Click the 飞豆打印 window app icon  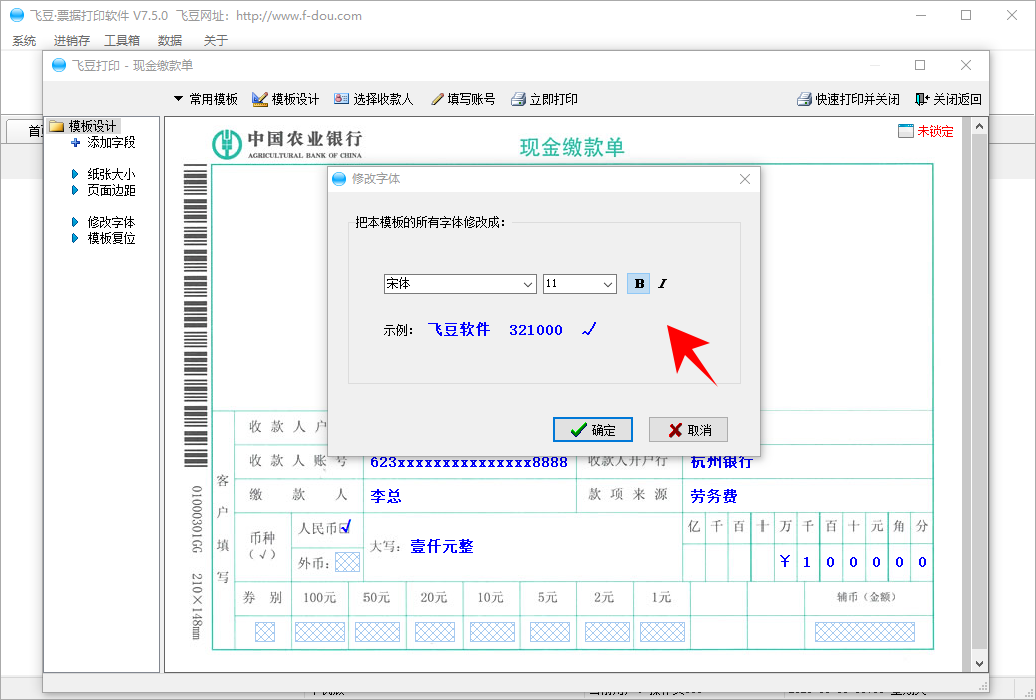pyautogui.click(x=59, y=65)
